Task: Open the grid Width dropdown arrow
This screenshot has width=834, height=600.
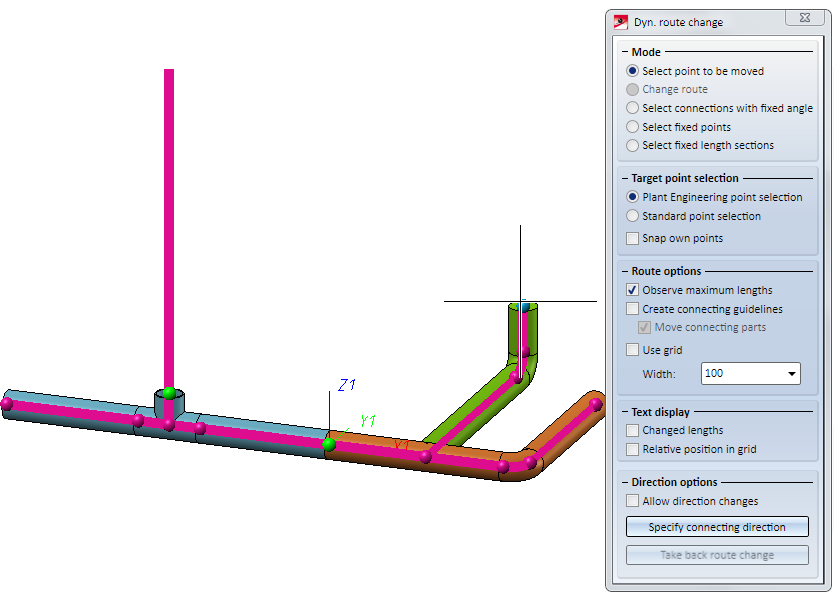Action: (x=791, y=373)
